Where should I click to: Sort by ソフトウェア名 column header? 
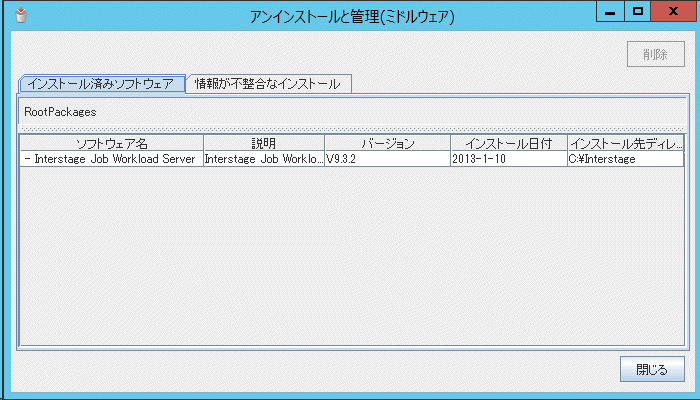[112, 143]
